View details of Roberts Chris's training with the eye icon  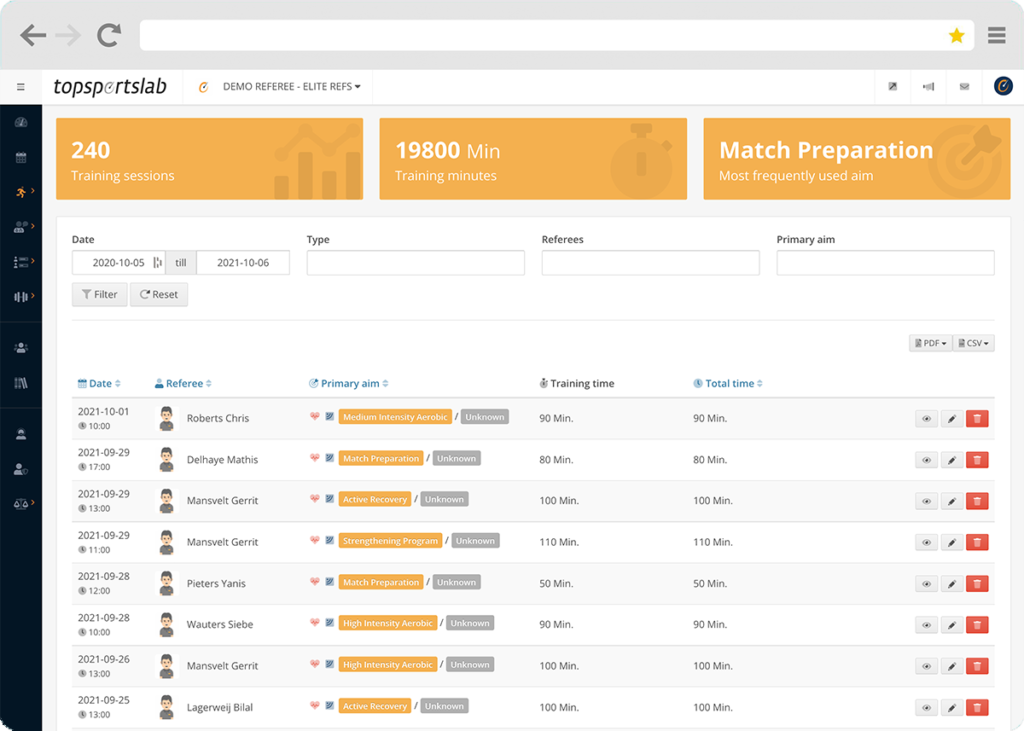pyautogui.click(x=926, y=418)
